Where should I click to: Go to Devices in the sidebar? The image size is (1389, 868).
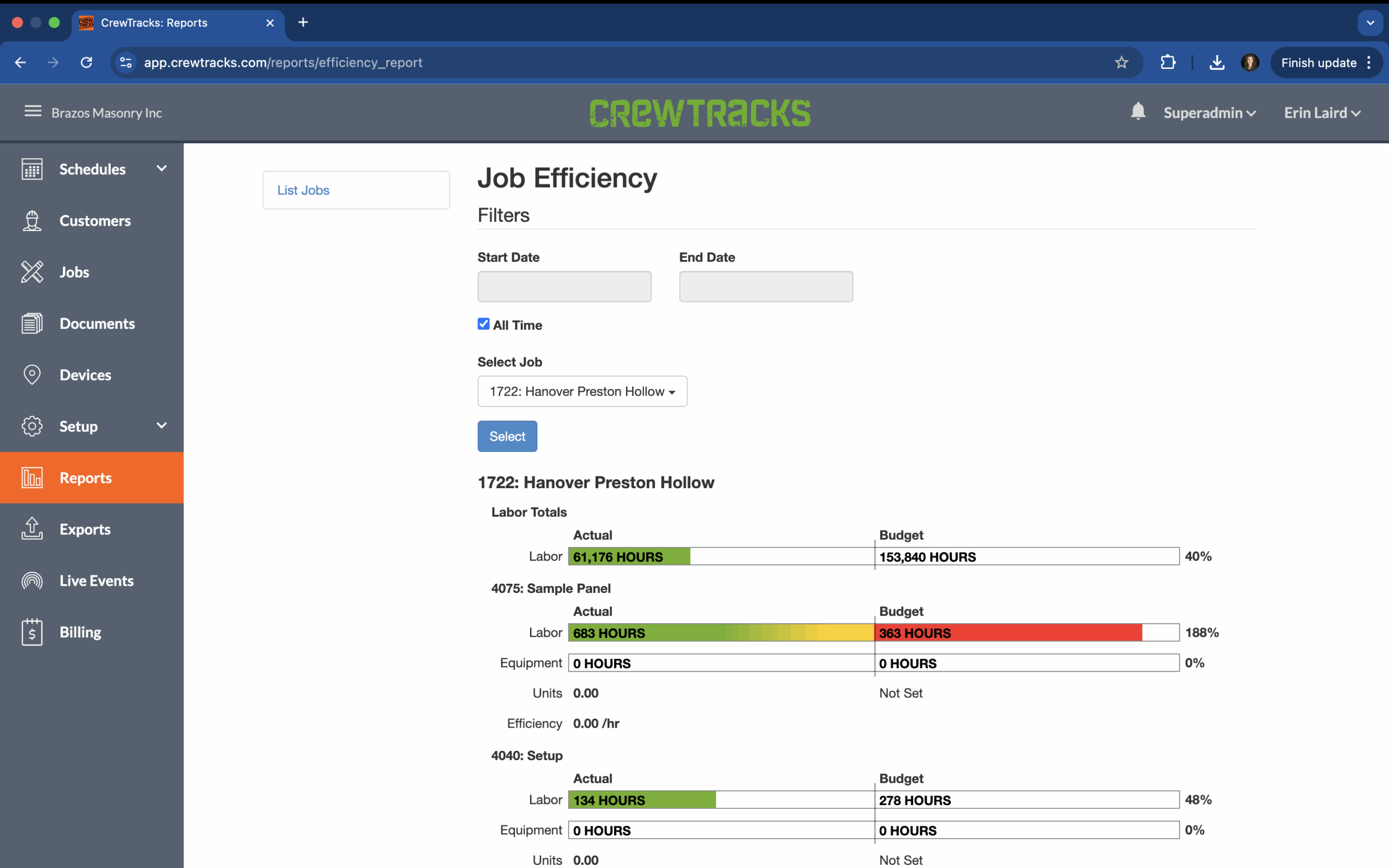(92, 375)
